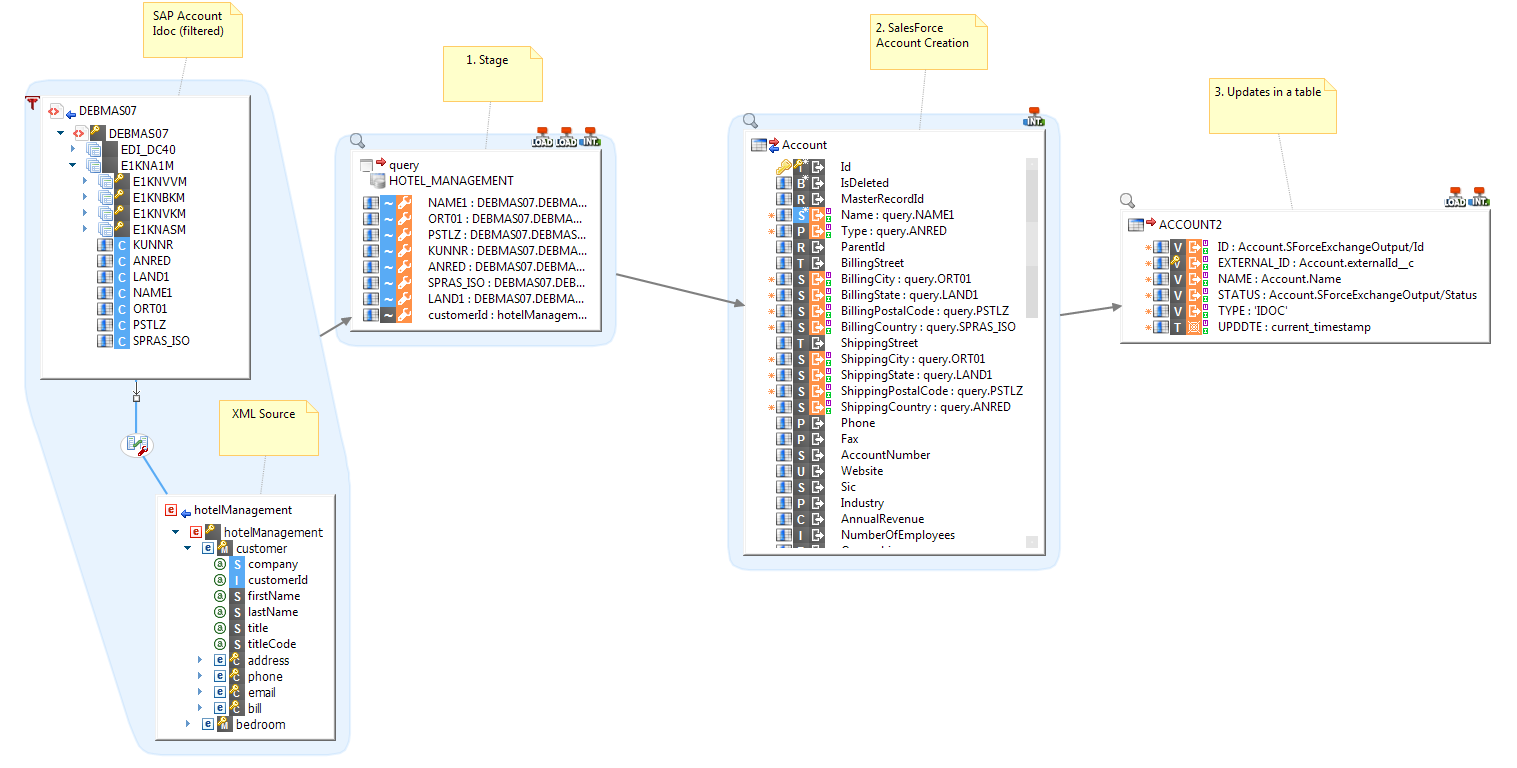The image size is (1517, 768).
Task: Click the magnifier icon above the Account block
Action: tap(750, 121)
